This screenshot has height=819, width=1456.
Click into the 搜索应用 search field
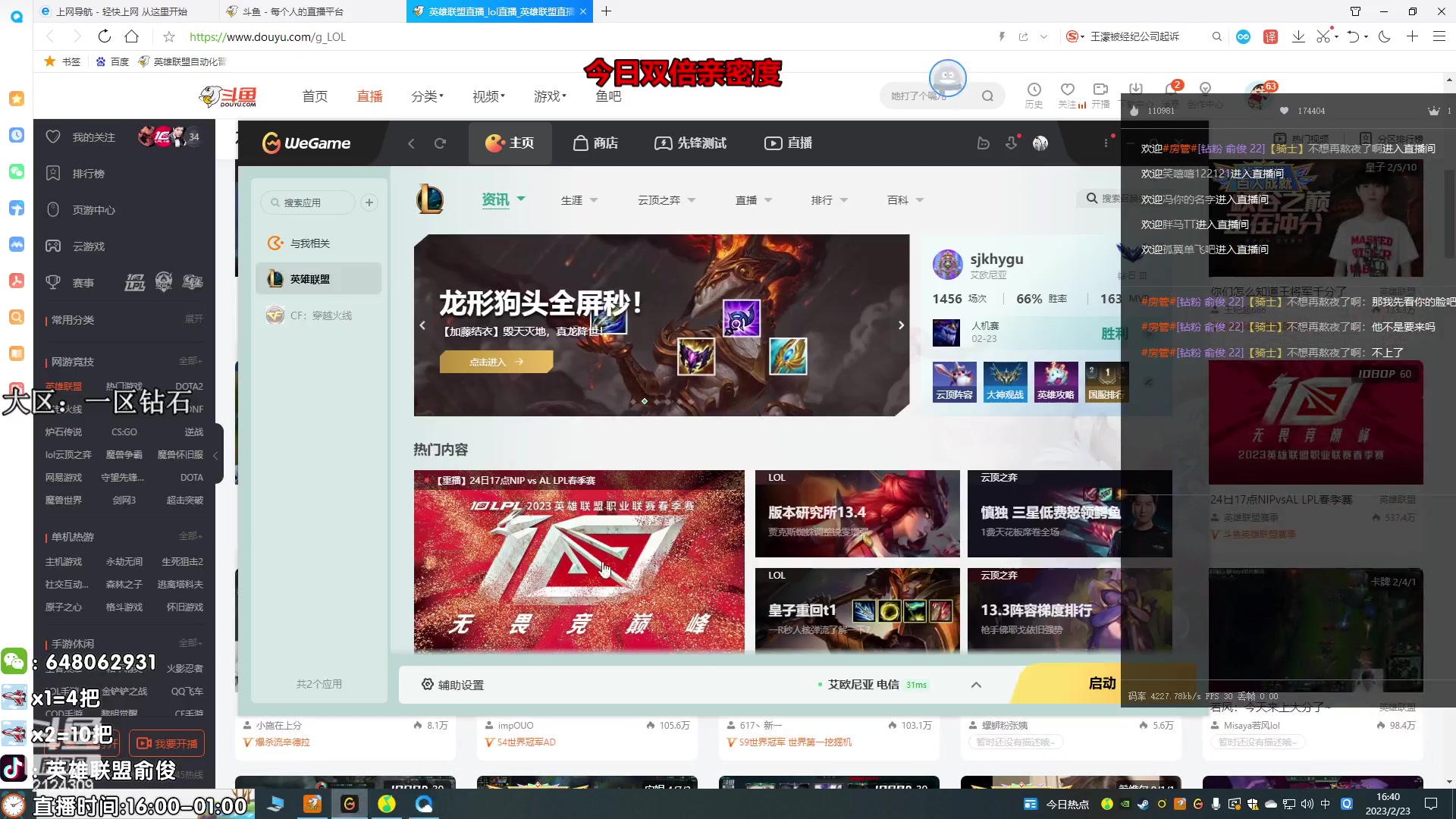click(308, 202)
